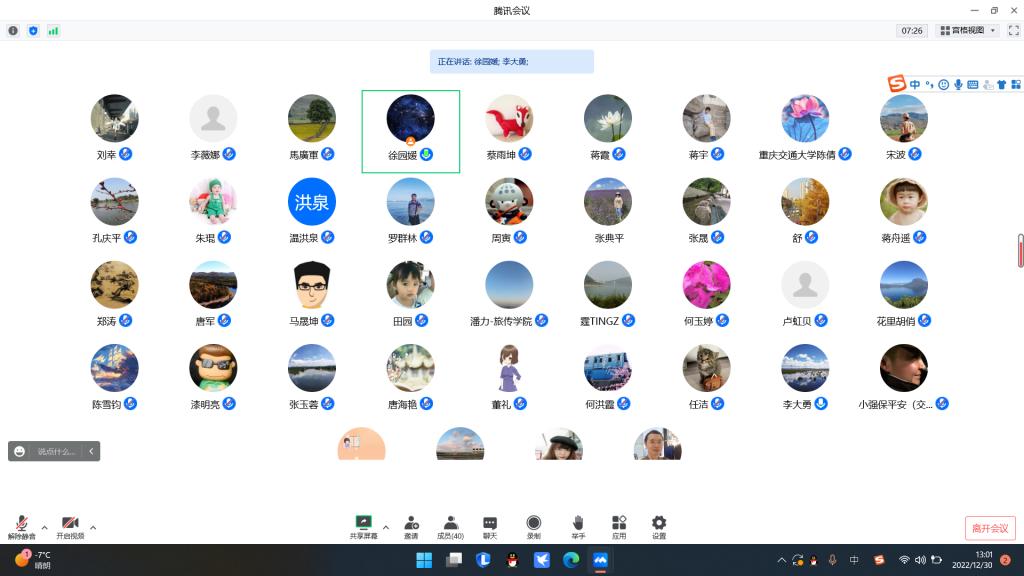Expand the video options arrow beside 开启视频
1024x576 pixels.
click(x=93, y=527)
